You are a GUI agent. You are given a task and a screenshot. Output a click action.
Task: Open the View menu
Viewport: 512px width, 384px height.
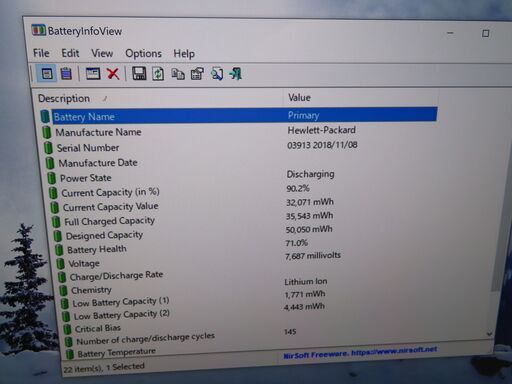click(102, 53)
